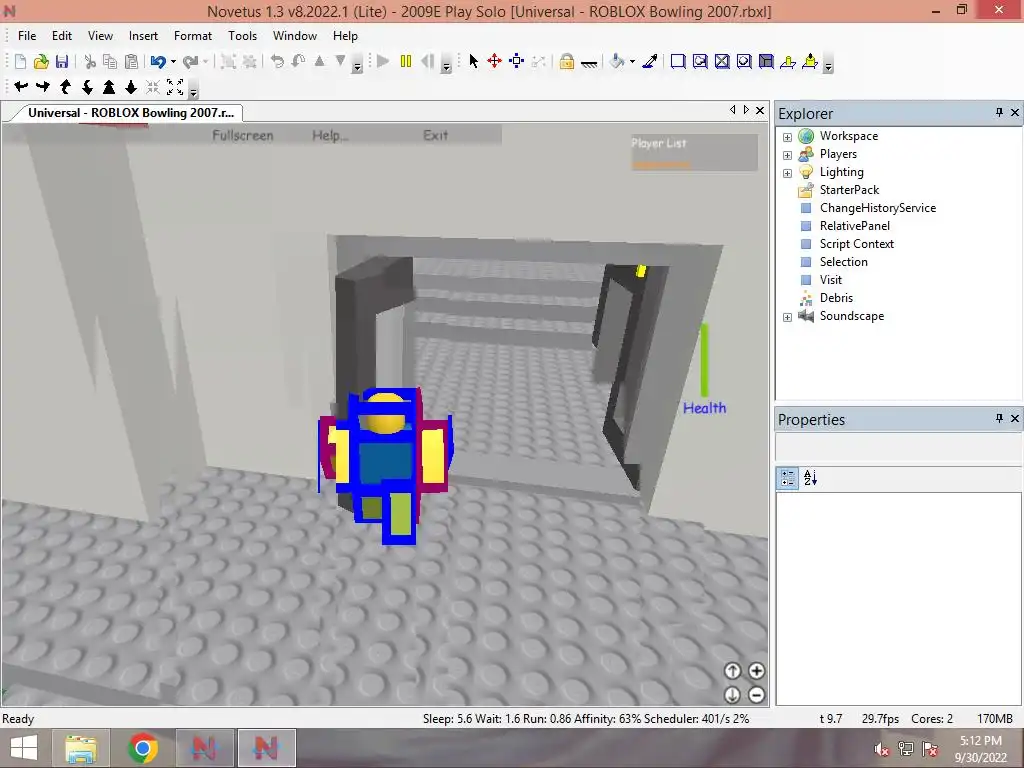Click the yellow Pause button
Screen dimensions: 1024x768
[406, 61]
